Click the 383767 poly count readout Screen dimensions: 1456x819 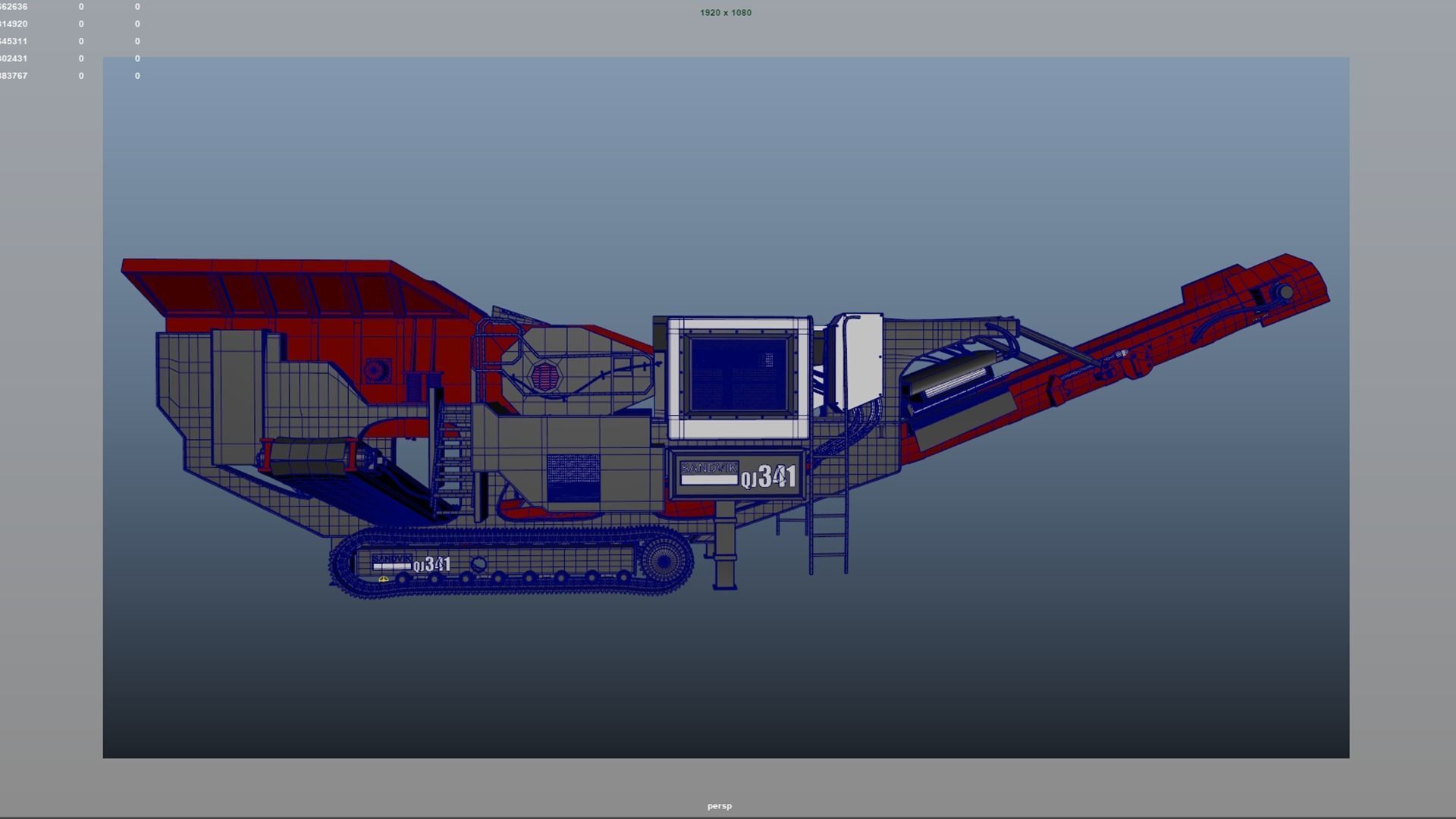tap(14, 76)
